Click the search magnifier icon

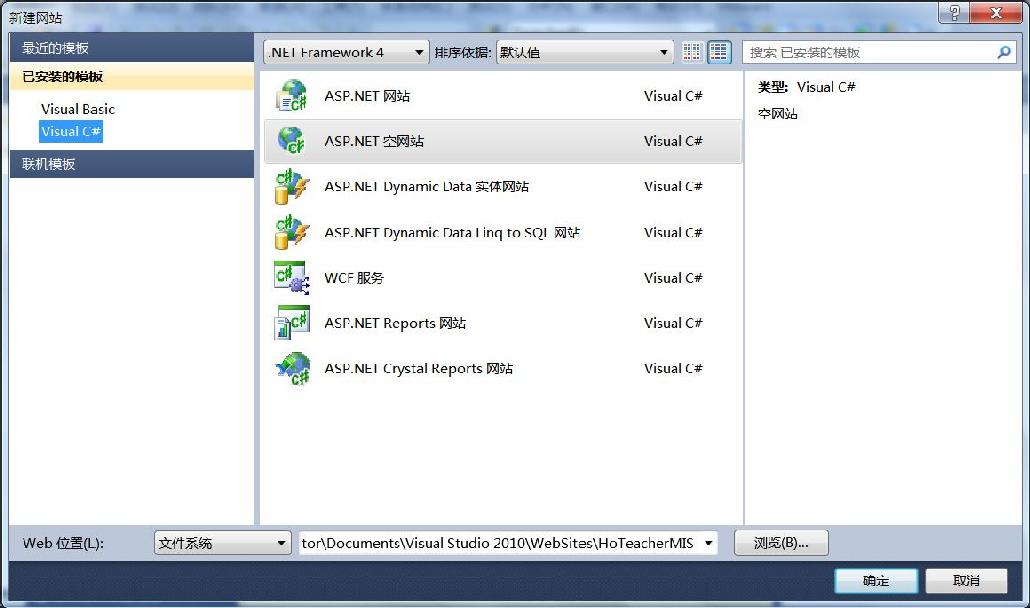pos(1003,53)
